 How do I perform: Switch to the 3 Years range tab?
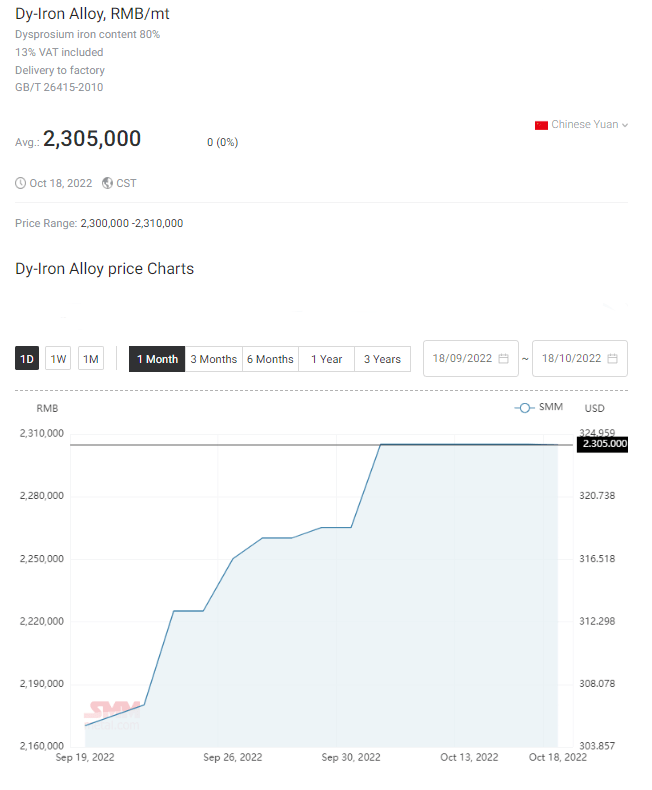[382, 359]
